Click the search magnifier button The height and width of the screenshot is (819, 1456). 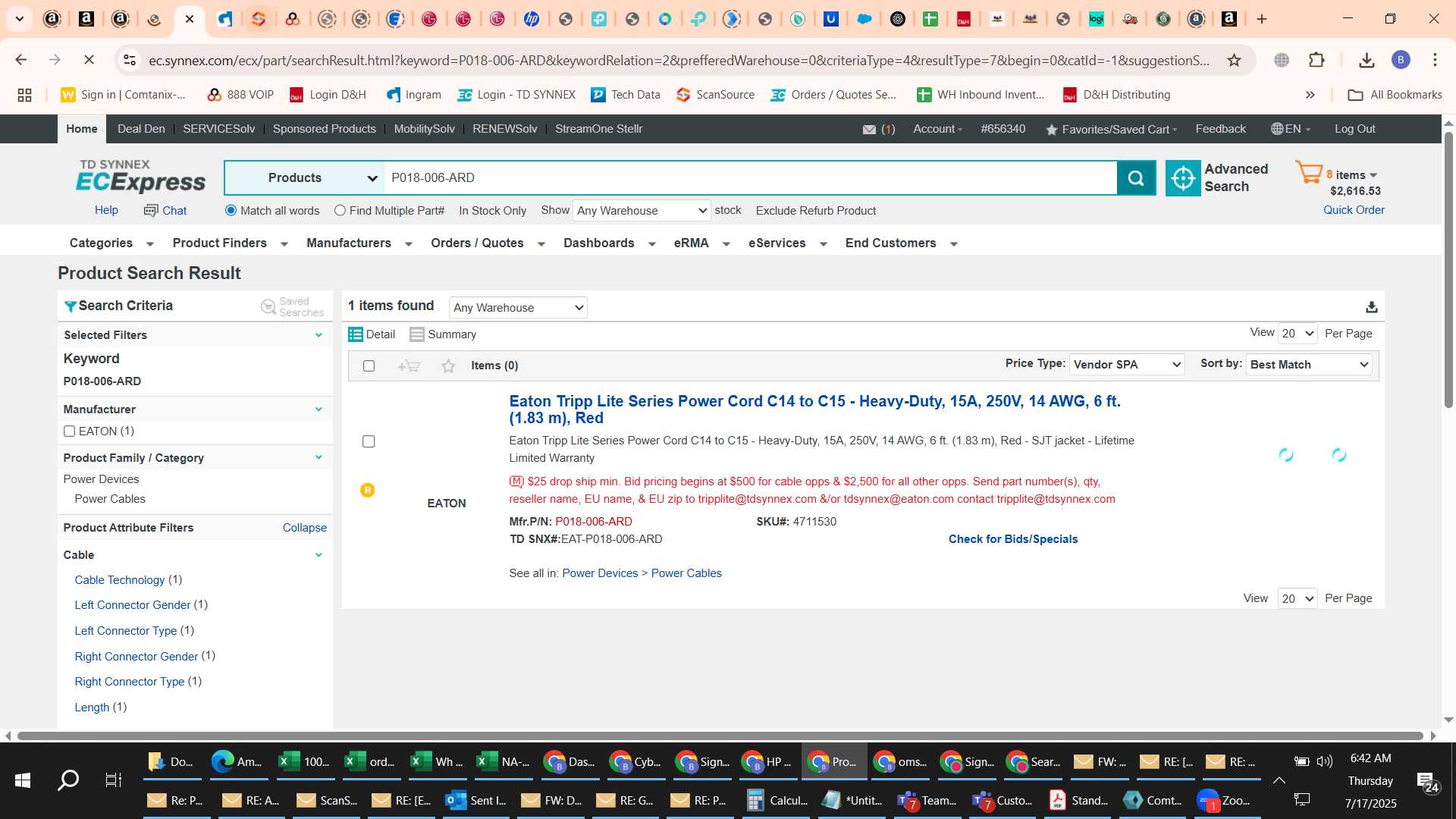click(x=1136, y=178)
